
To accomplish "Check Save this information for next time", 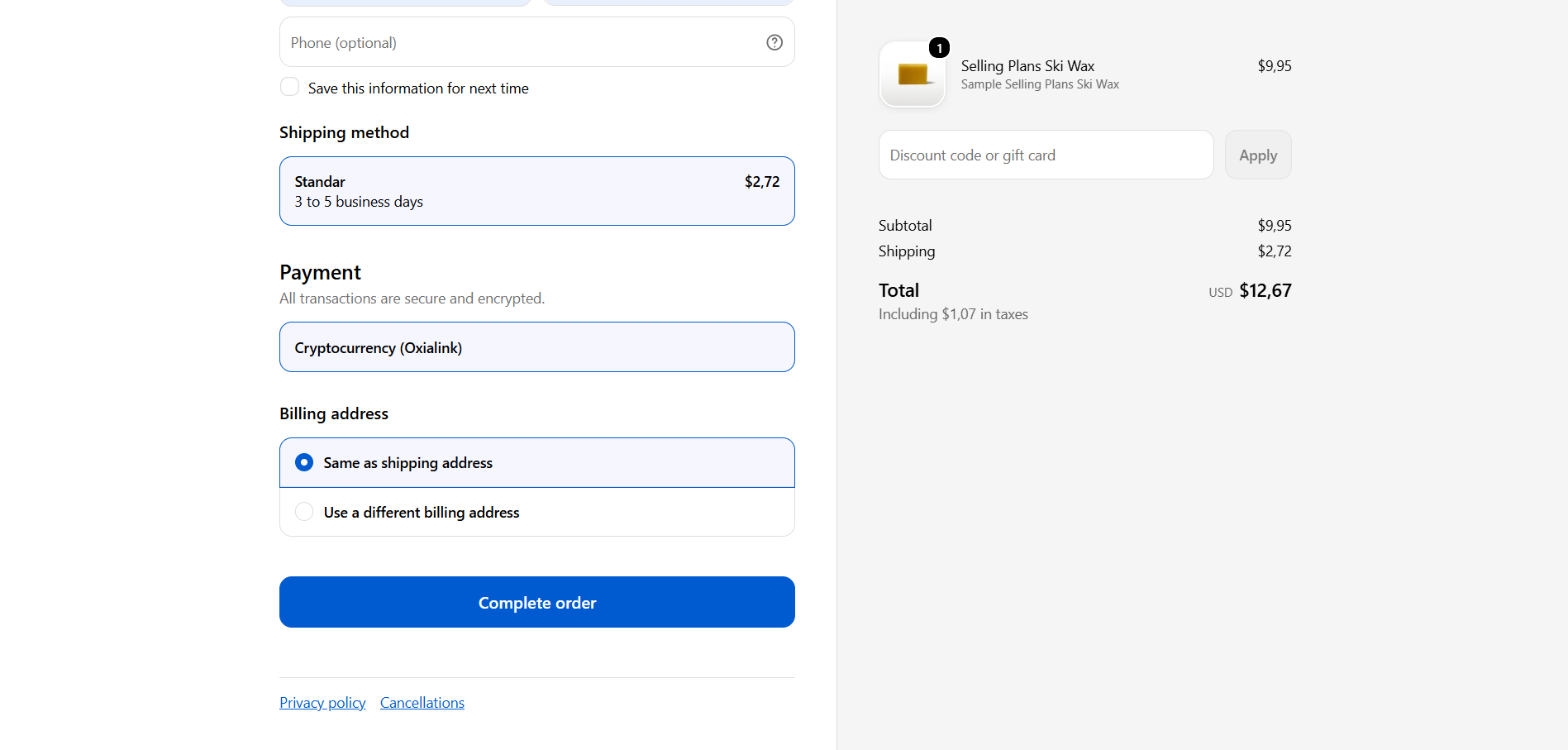I will (289, 87).
